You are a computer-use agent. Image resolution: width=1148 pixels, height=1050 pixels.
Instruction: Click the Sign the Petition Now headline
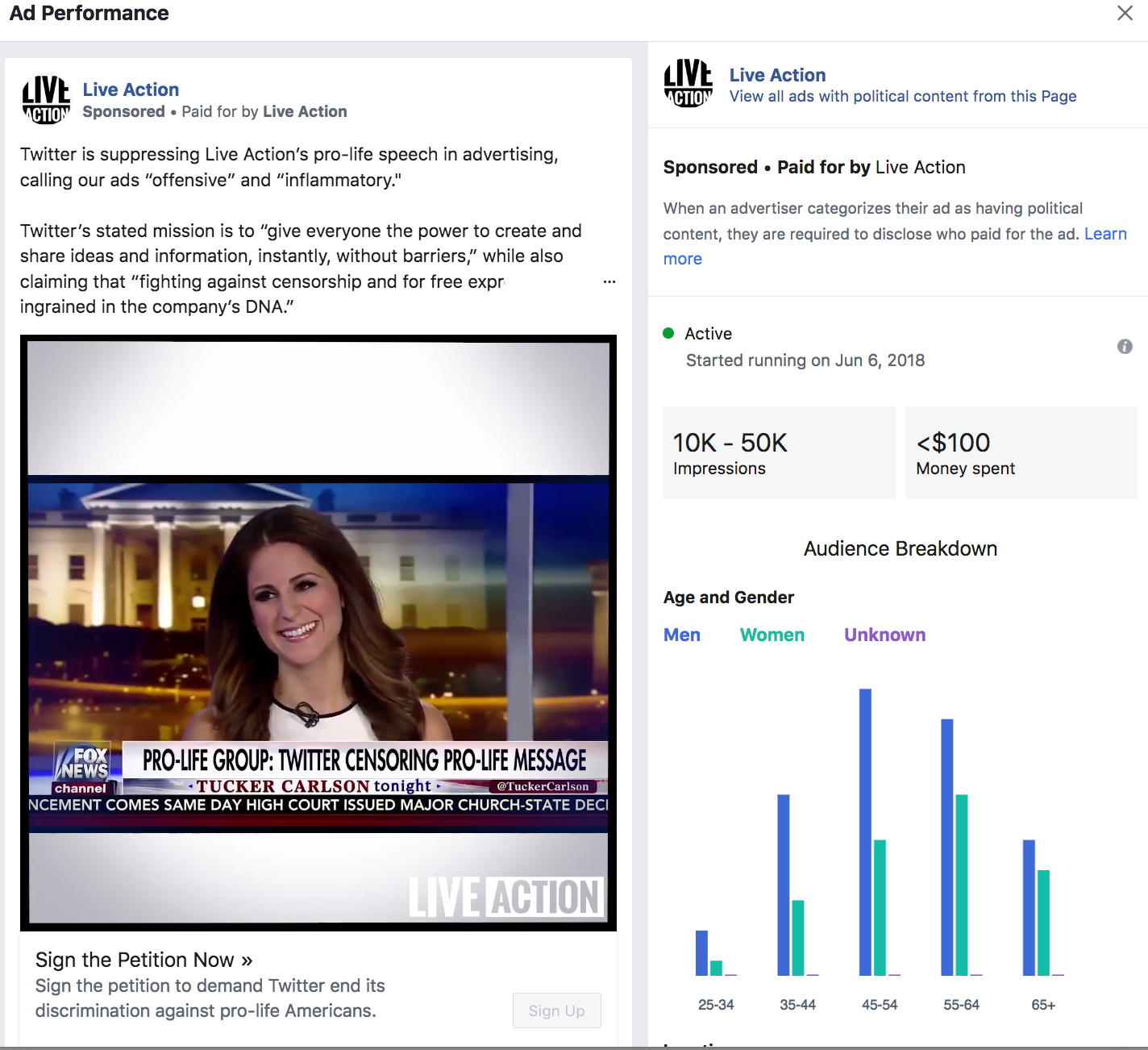(x=143, y=960)
